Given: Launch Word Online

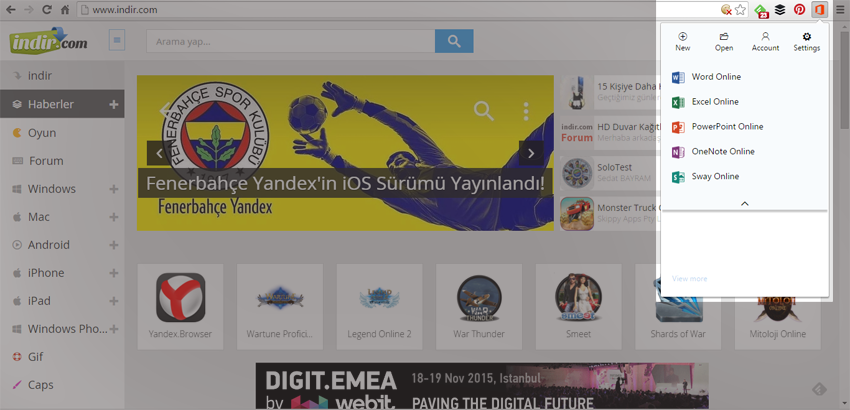Looking at the screenshot, I should click(706, 77).
